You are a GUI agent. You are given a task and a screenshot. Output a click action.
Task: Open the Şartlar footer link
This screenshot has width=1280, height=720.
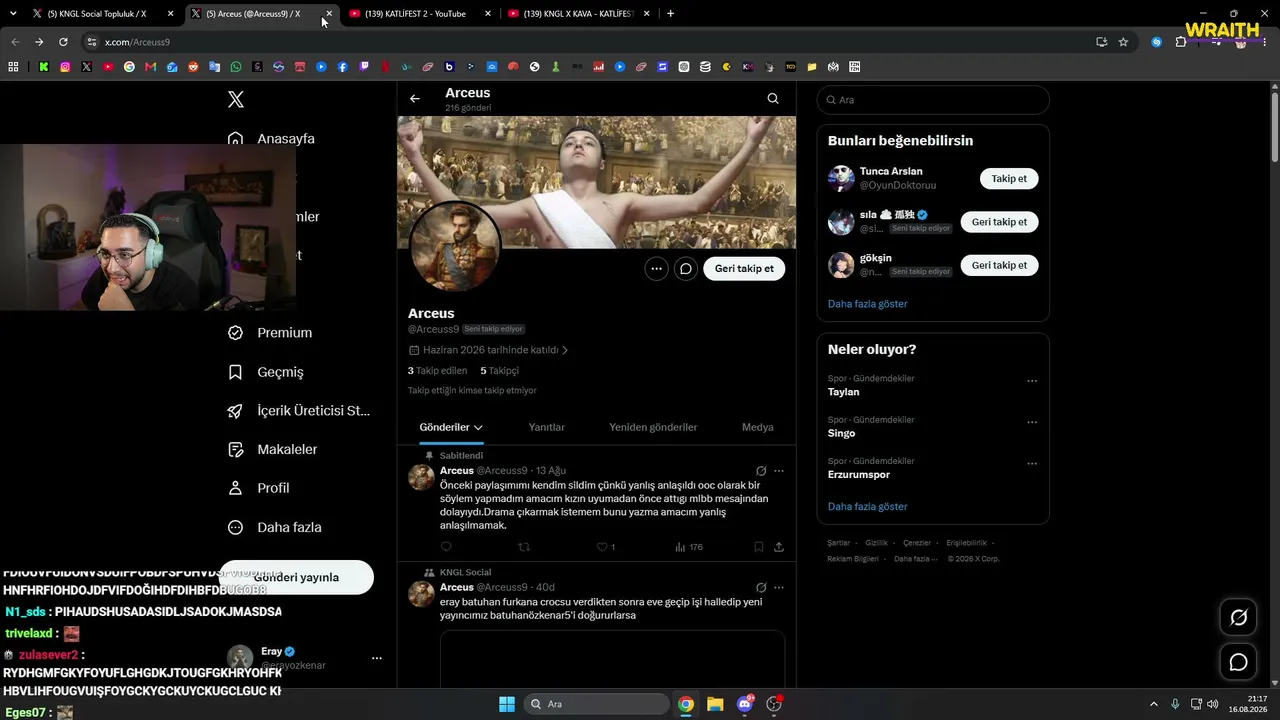[838, 543]
